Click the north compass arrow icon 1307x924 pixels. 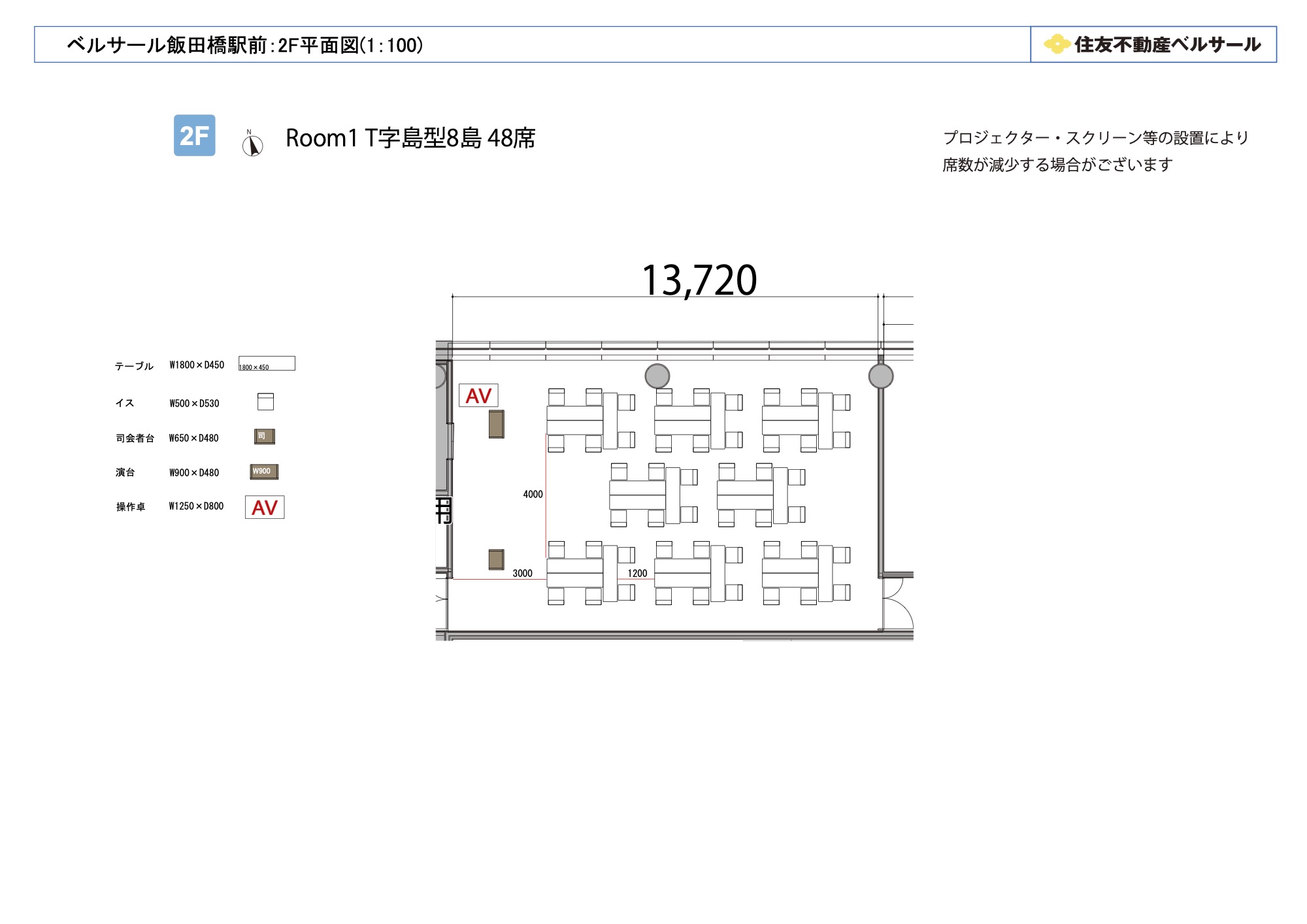(252, 143)
